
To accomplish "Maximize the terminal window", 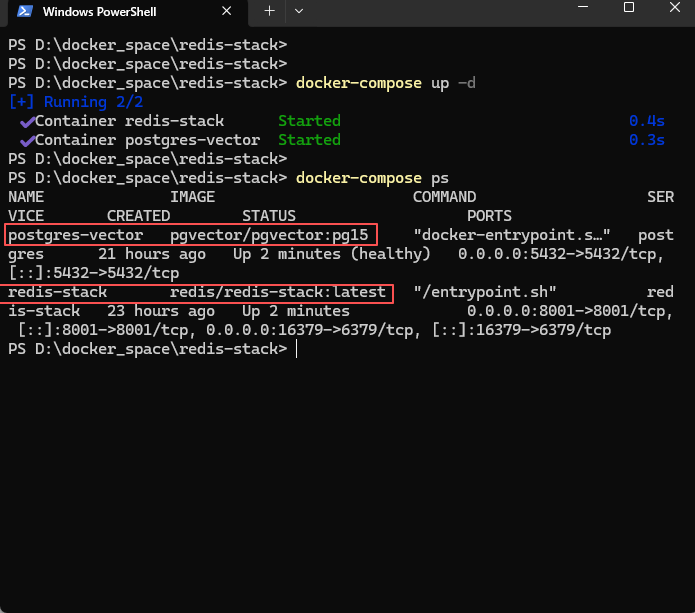I will pos(629,8).
